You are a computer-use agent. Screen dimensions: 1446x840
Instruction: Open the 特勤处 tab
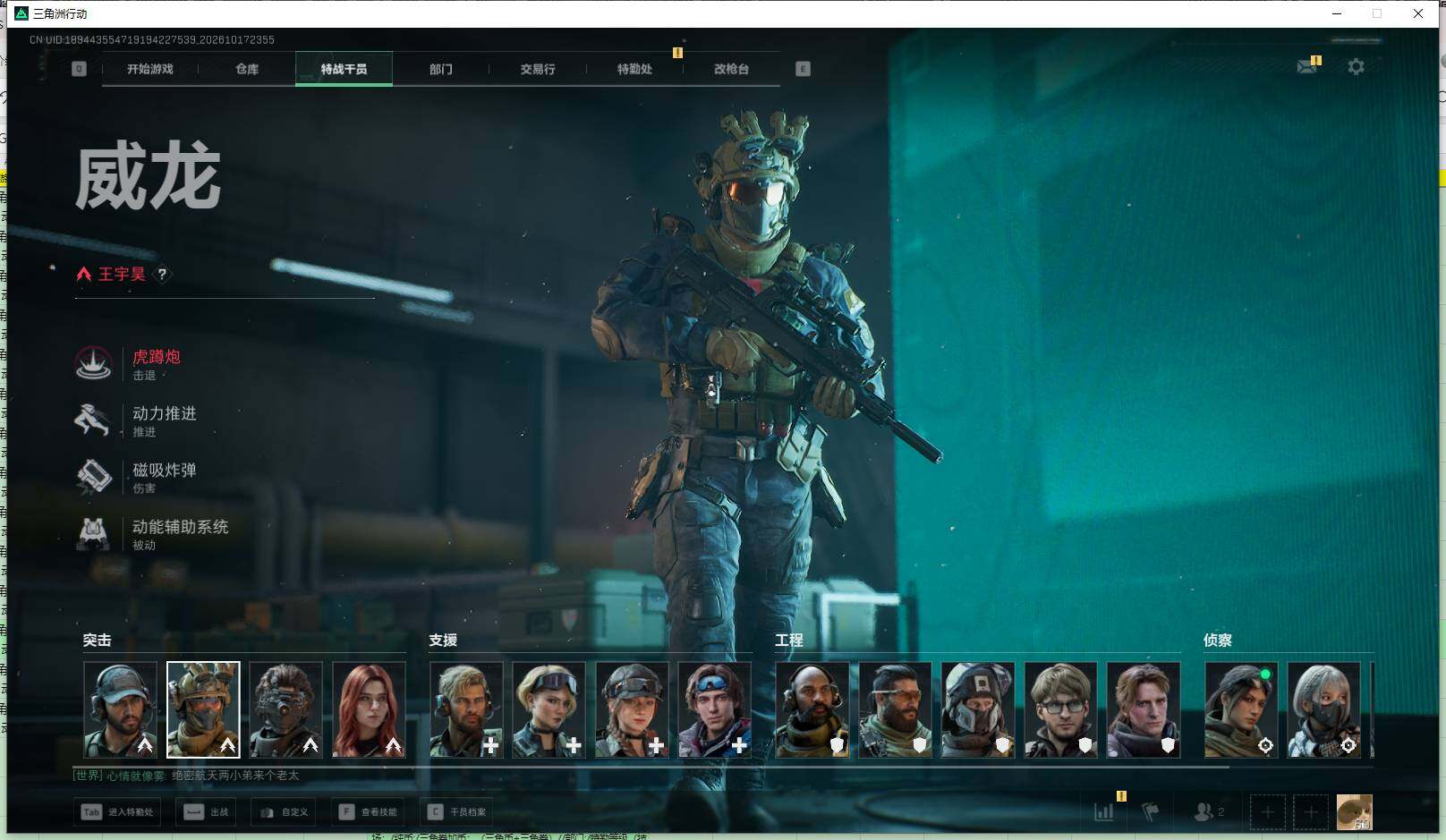(x=634, y=69)
